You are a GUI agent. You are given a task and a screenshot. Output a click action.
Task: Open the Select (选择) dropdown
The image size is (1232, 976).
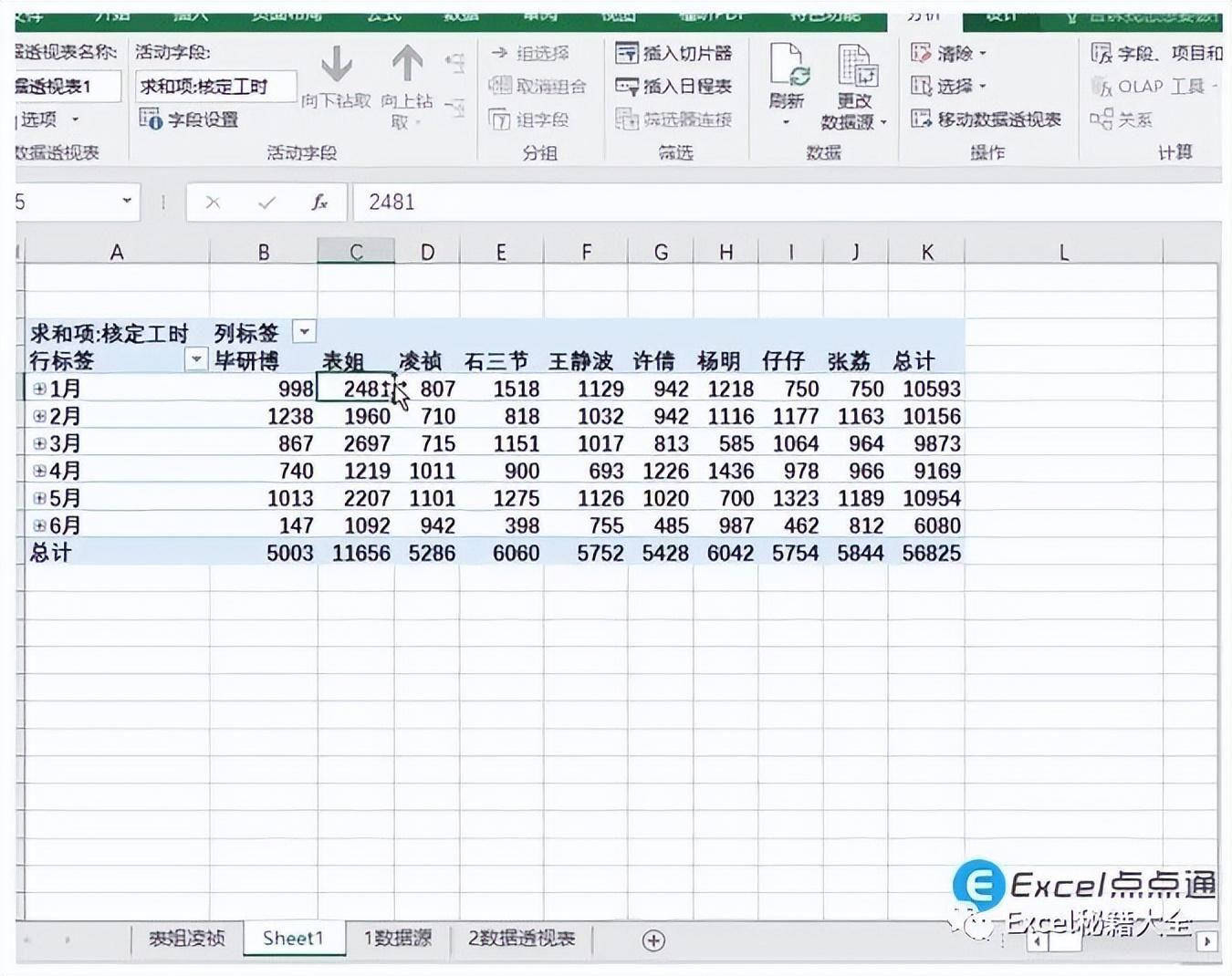(949, 86)
